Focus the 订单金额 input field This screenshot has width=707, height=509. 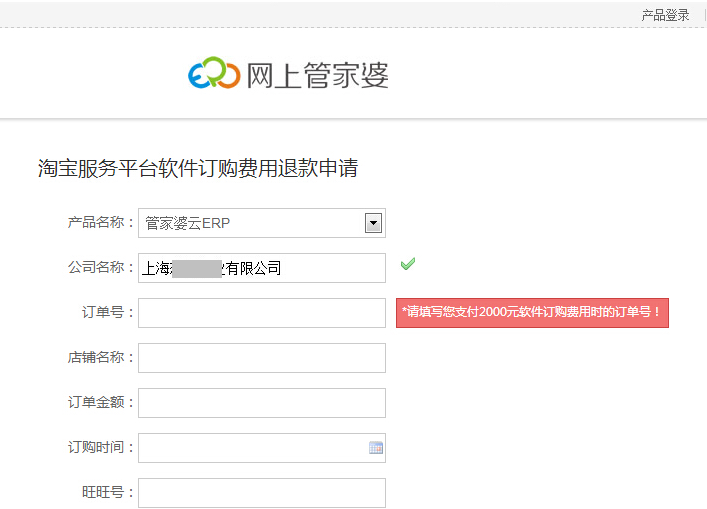262,403
